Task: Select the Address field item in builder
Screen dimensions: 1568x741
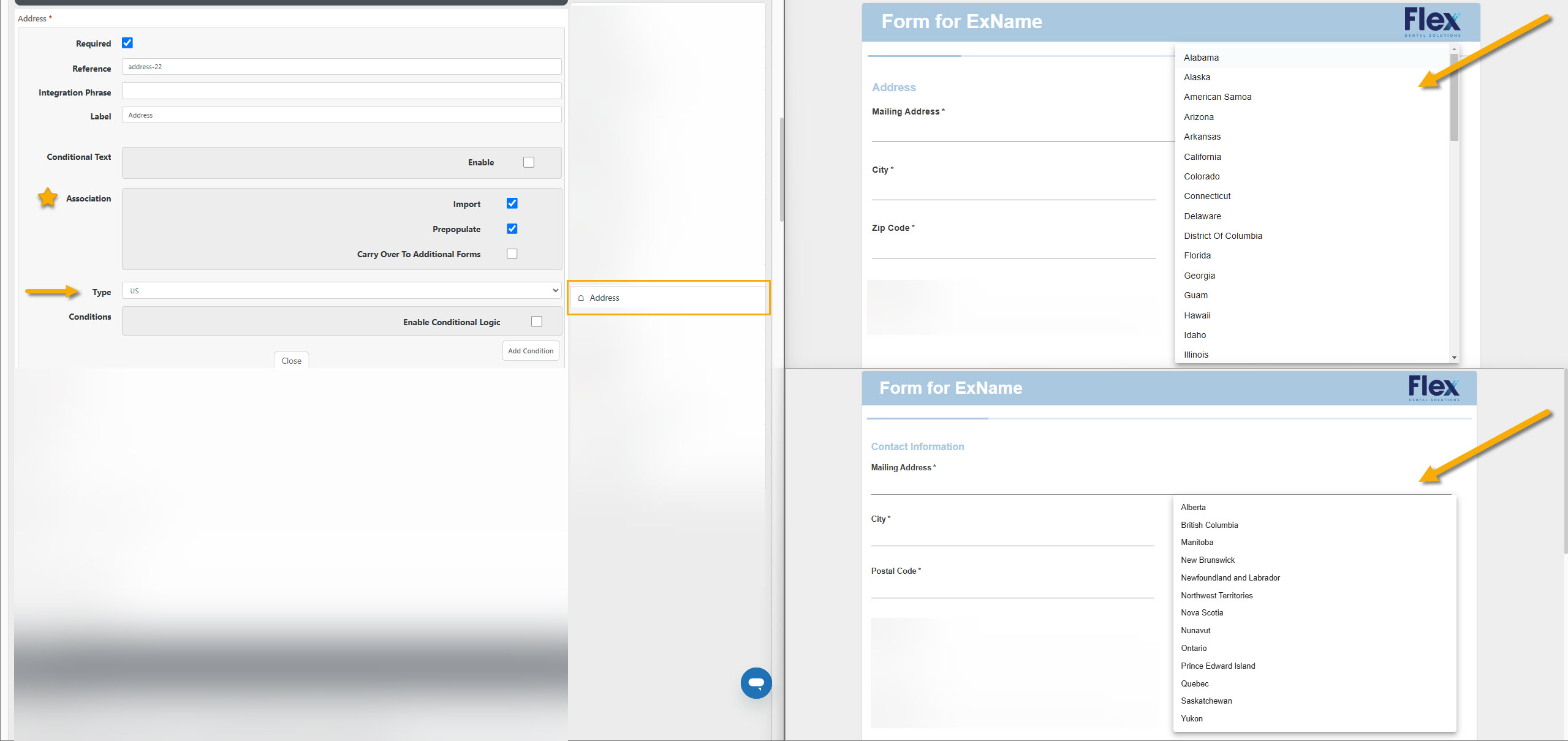Action: [668, 298]
